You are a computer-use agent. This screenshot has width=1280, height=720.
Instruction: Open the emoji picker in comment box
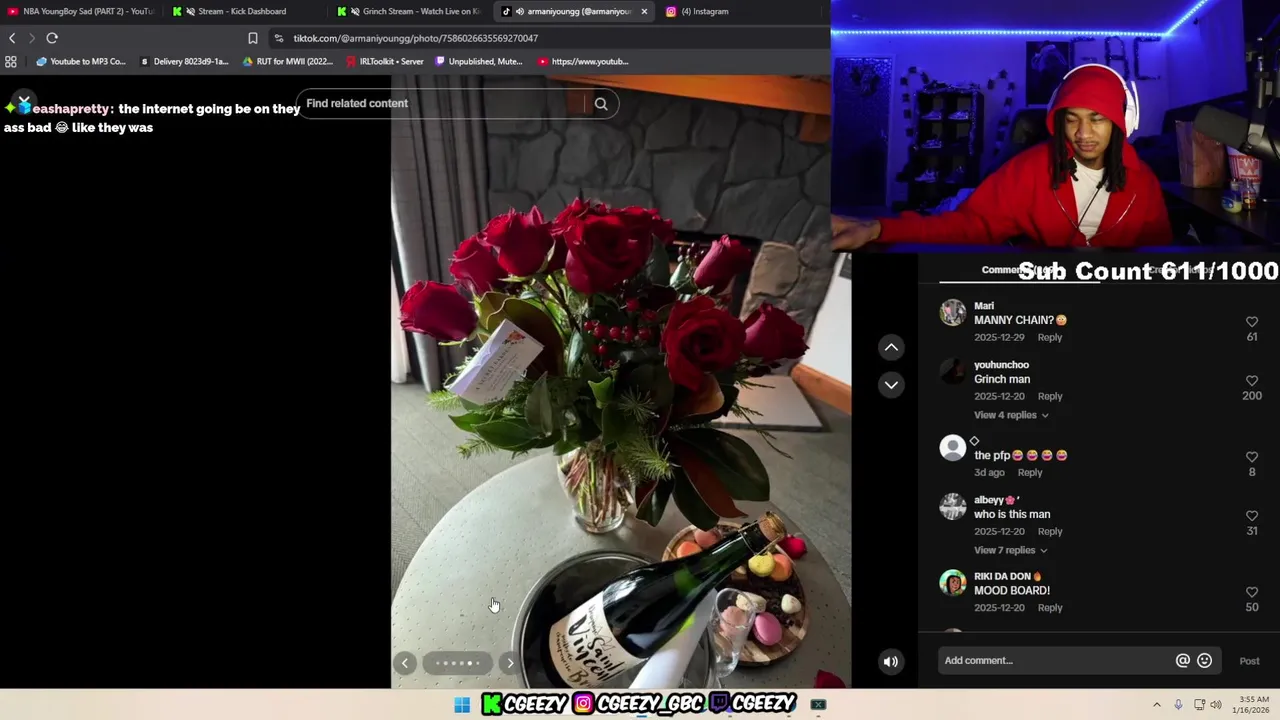pyautogui.click(x=1205, y=660)
